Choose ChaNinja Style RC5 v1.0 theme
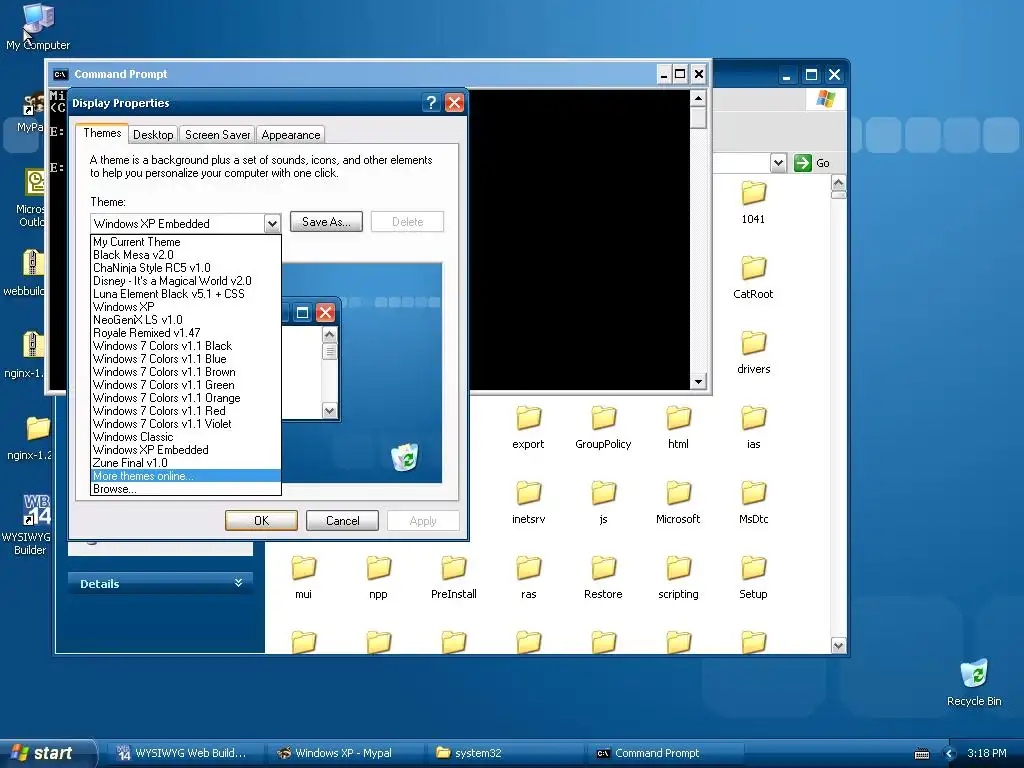The width and height of the screenshot is (1024, 768). (x=185, y=268)
